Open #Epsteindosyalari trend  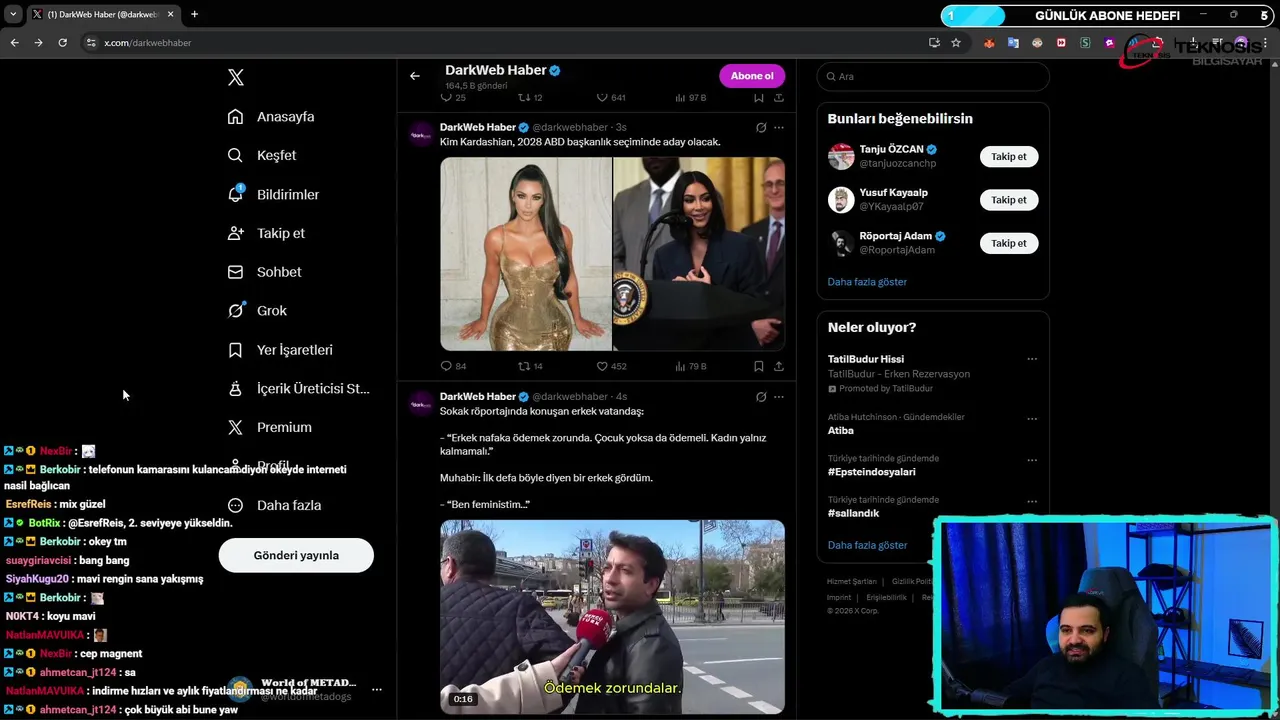coord(871,472)
